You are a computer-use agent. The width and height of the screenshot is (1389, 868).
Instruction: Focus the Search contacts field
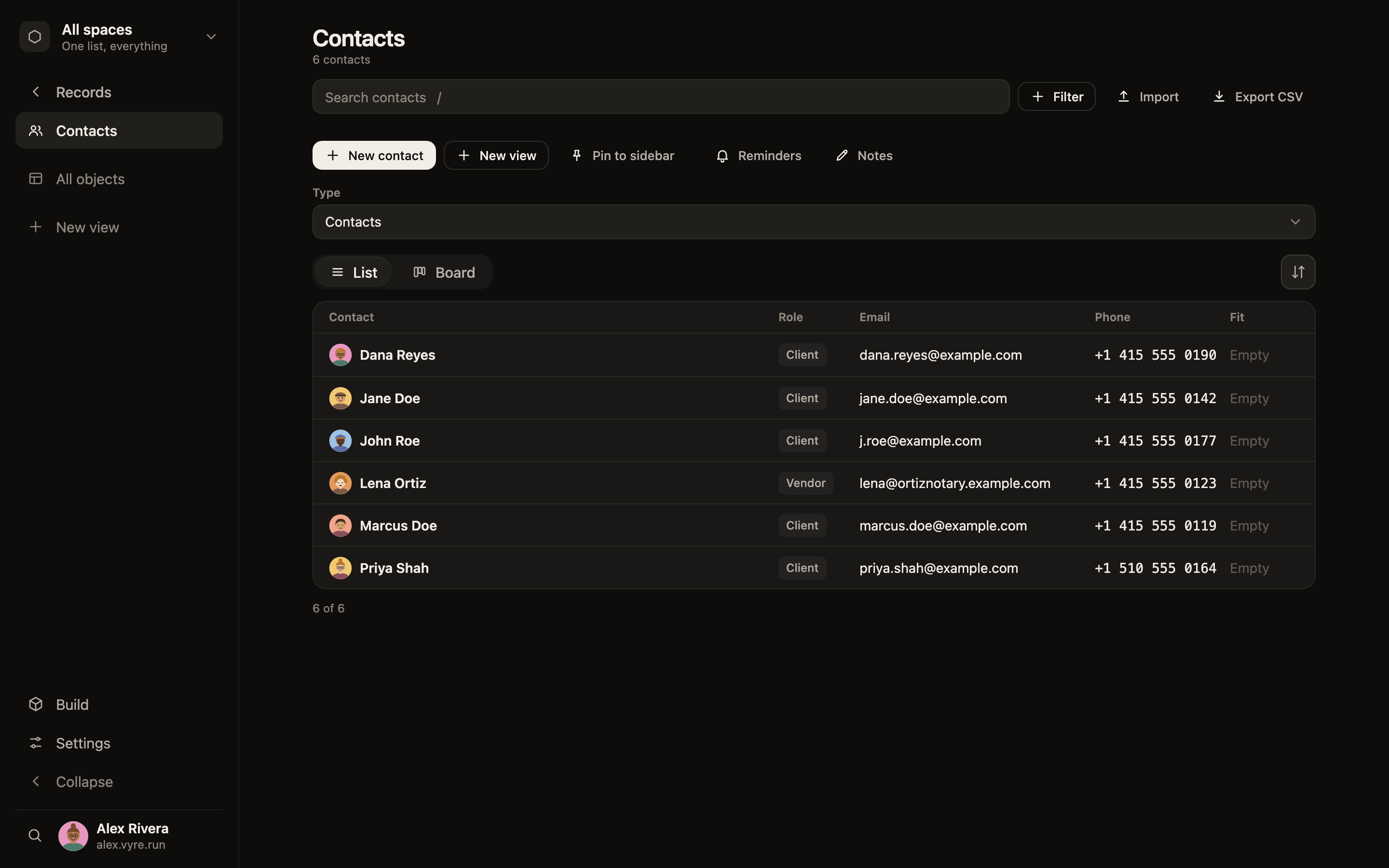point(661,97)
